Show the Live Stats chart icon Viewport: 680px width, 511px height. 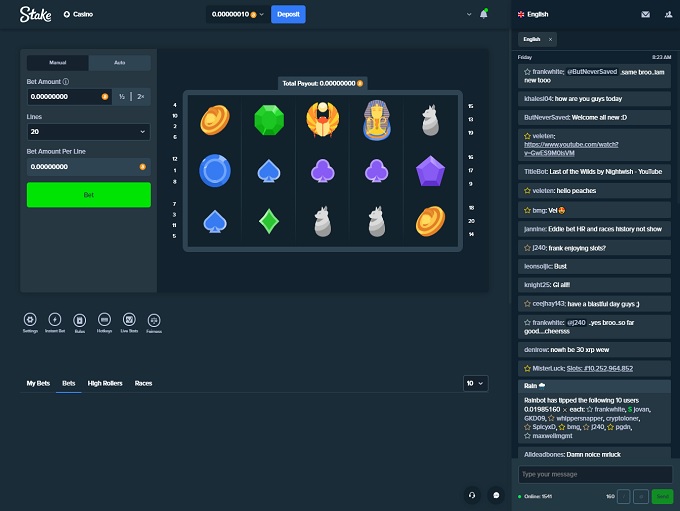click(x=129, y=320)
